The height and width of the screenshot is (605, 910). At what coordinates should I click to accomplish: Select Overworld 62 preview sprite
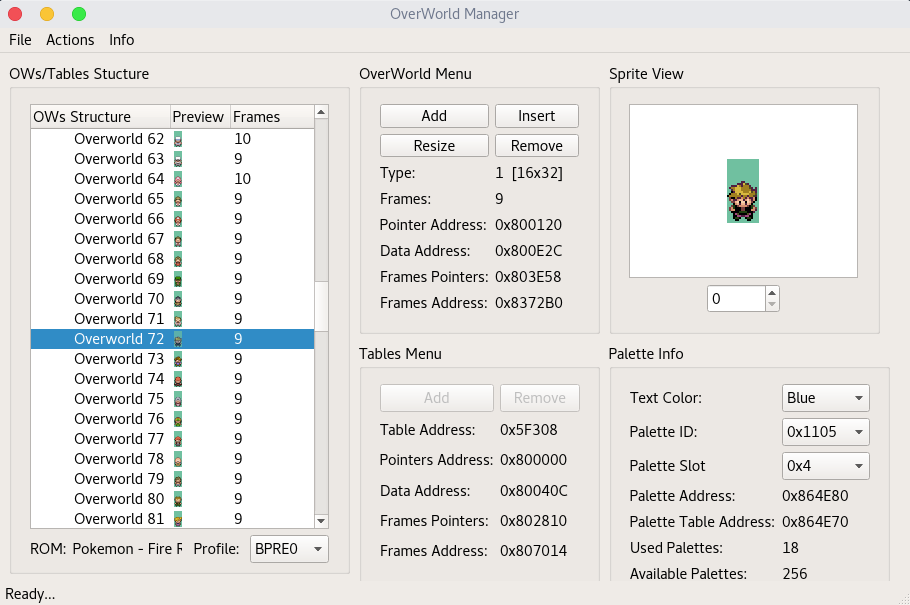tap(178, 139)
